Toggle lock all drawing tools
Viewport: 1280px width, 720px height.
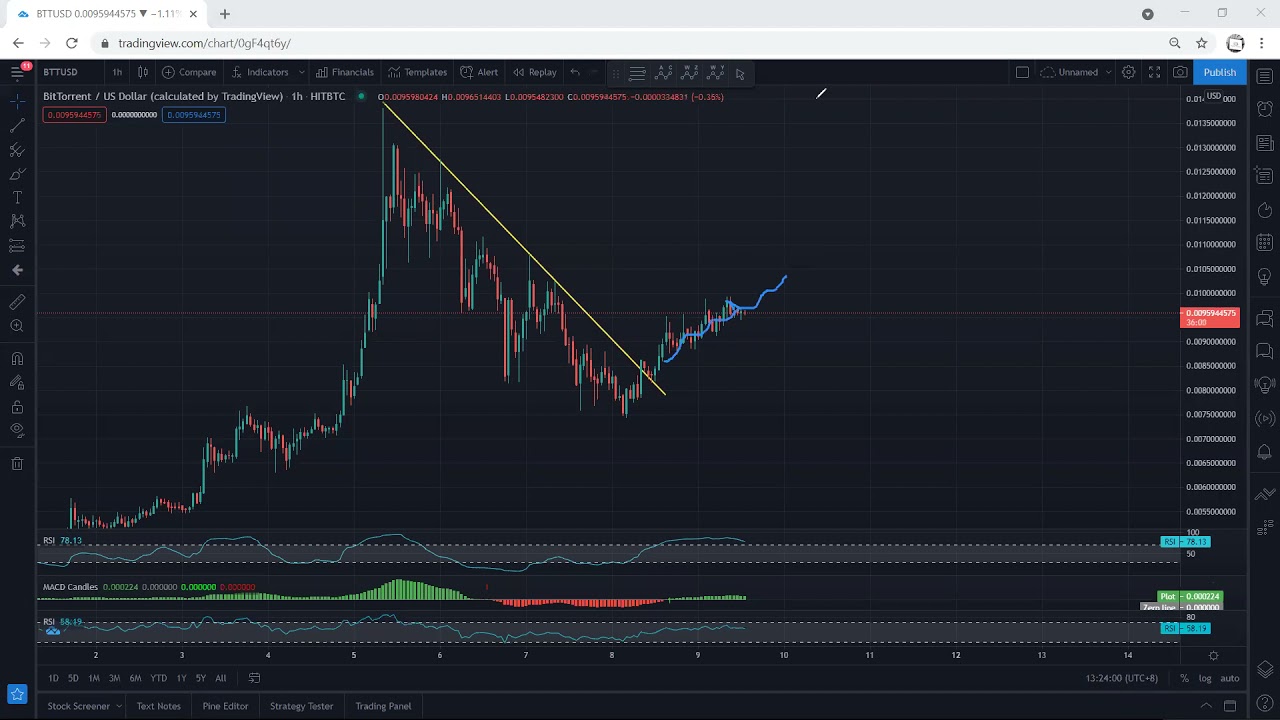[17, 407]
